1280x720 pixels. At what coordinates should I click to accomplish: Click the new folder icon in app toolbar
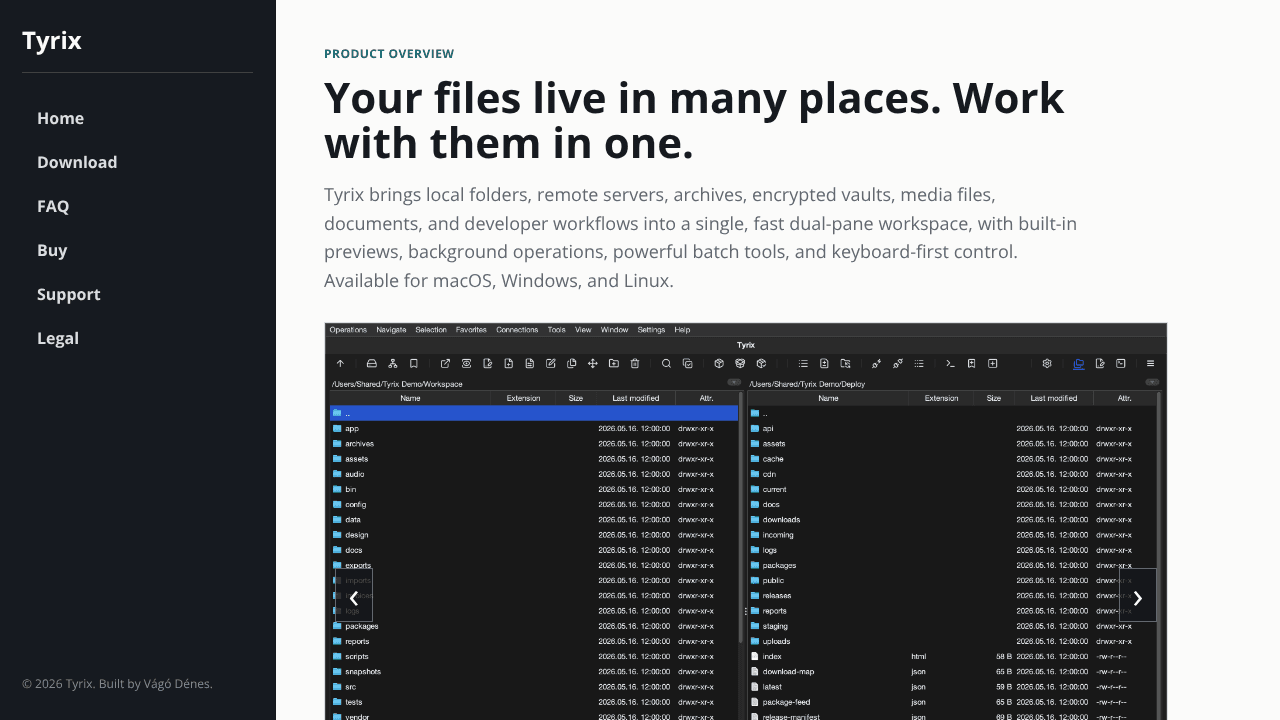[614, 364]
